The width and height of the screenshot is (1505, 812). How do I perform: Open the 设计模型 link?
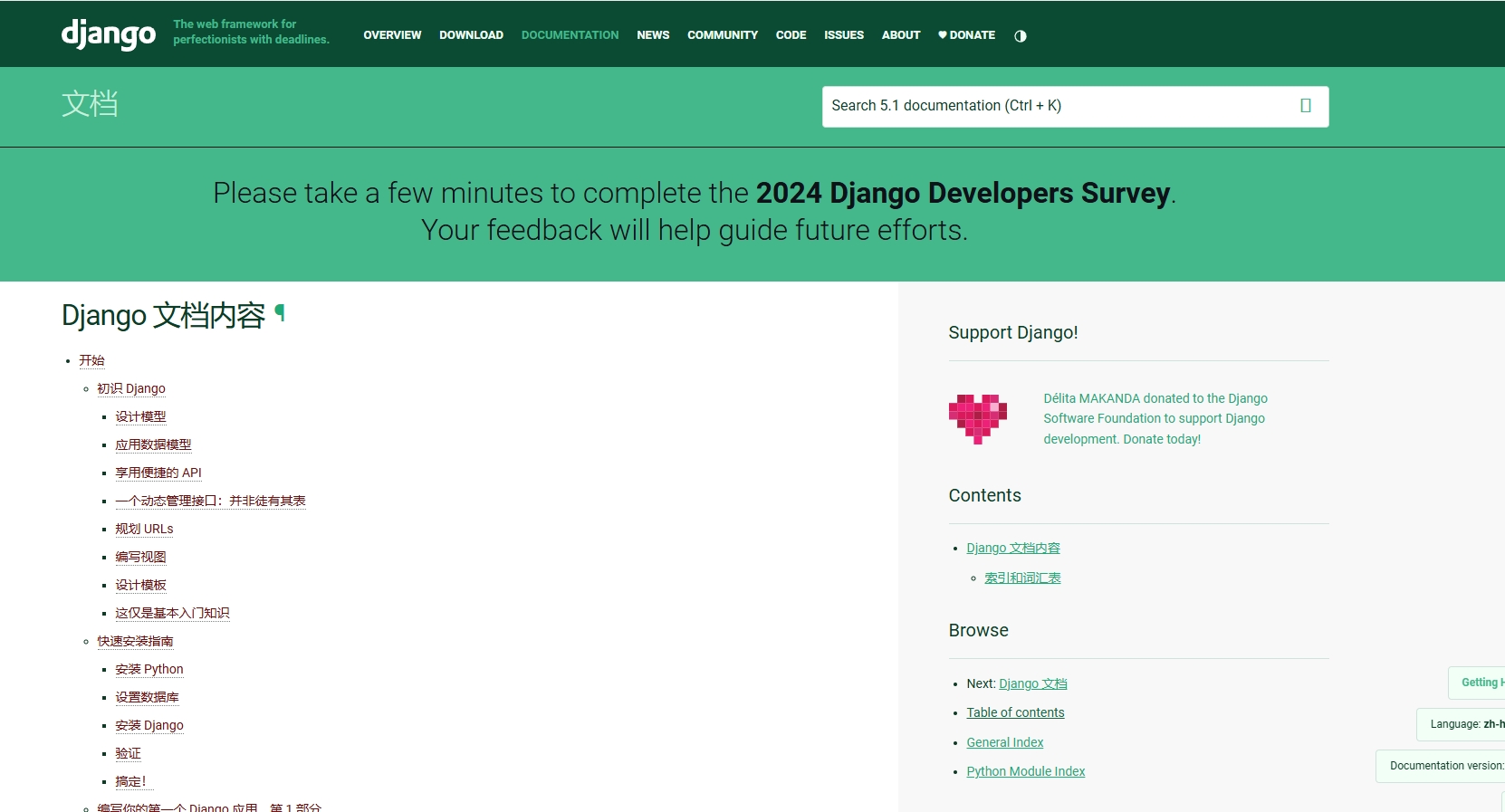140,416
